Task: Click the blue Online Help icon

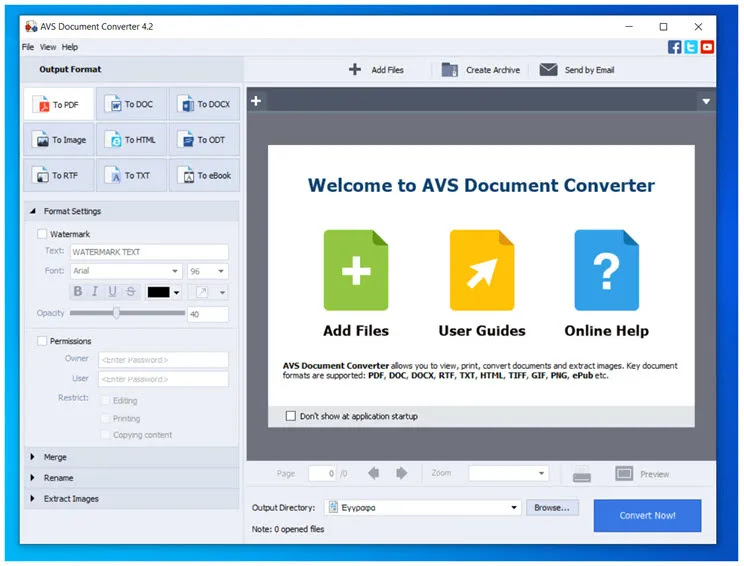Action: coord(606,270)
